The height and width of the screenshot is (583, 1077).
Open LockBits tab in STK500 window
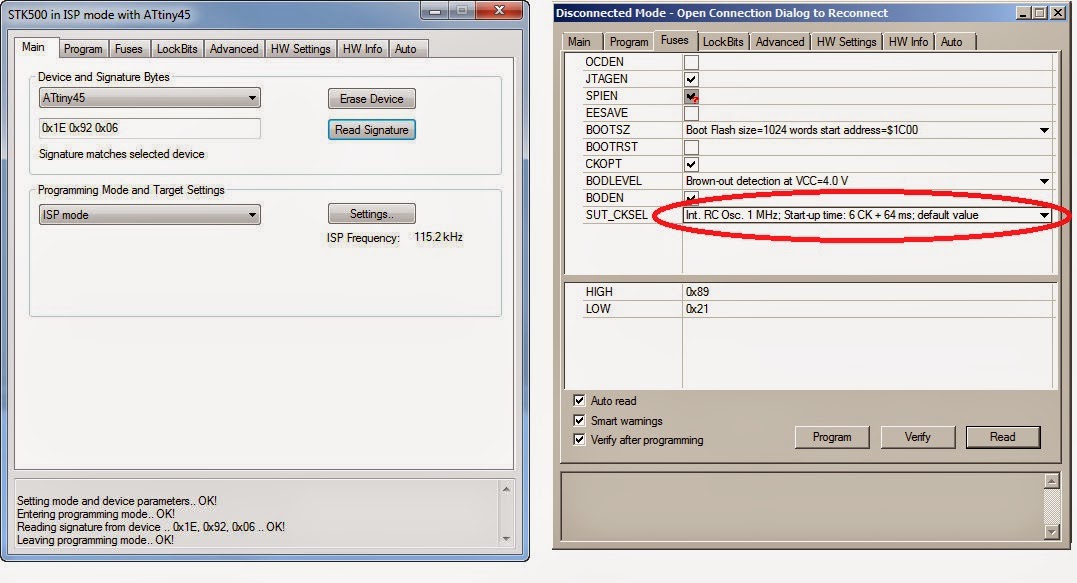click(177, 49)
